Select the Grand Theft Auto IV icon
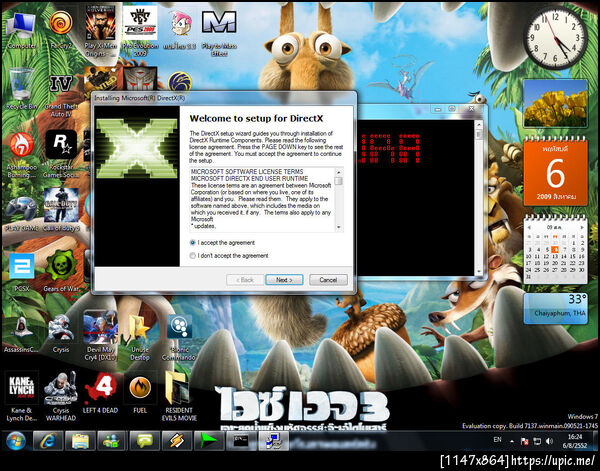This screenshot has height=471, width=600. (x=61, y=96)
